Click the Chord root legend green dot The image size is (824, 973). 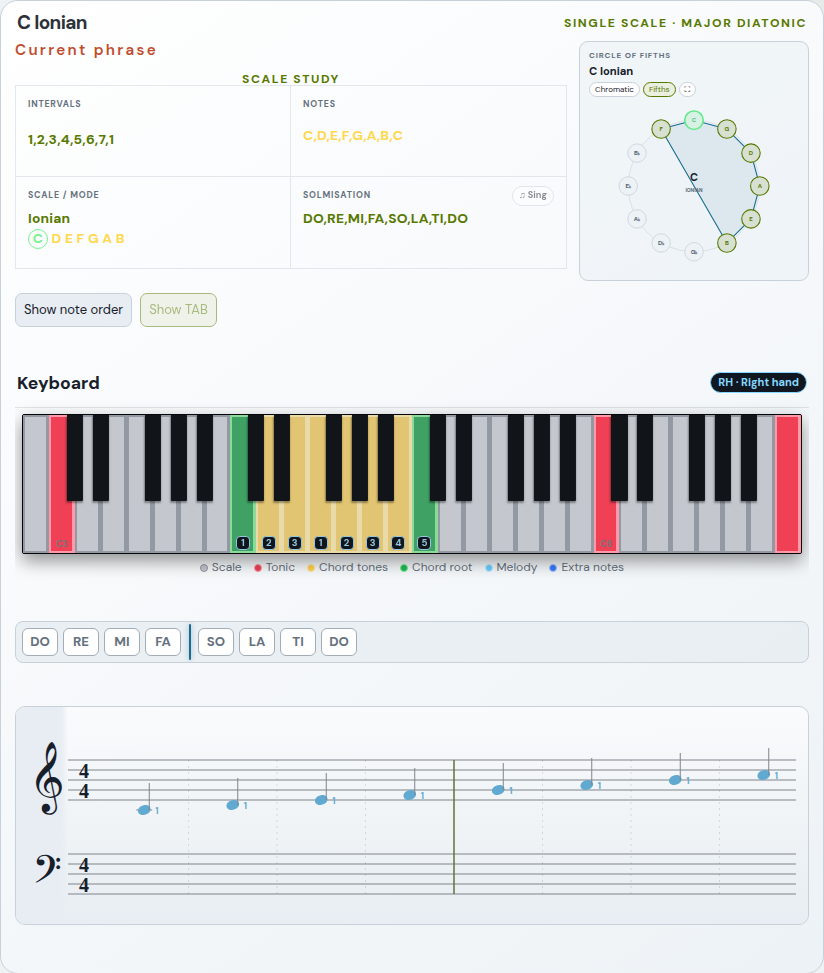point(404,568)
